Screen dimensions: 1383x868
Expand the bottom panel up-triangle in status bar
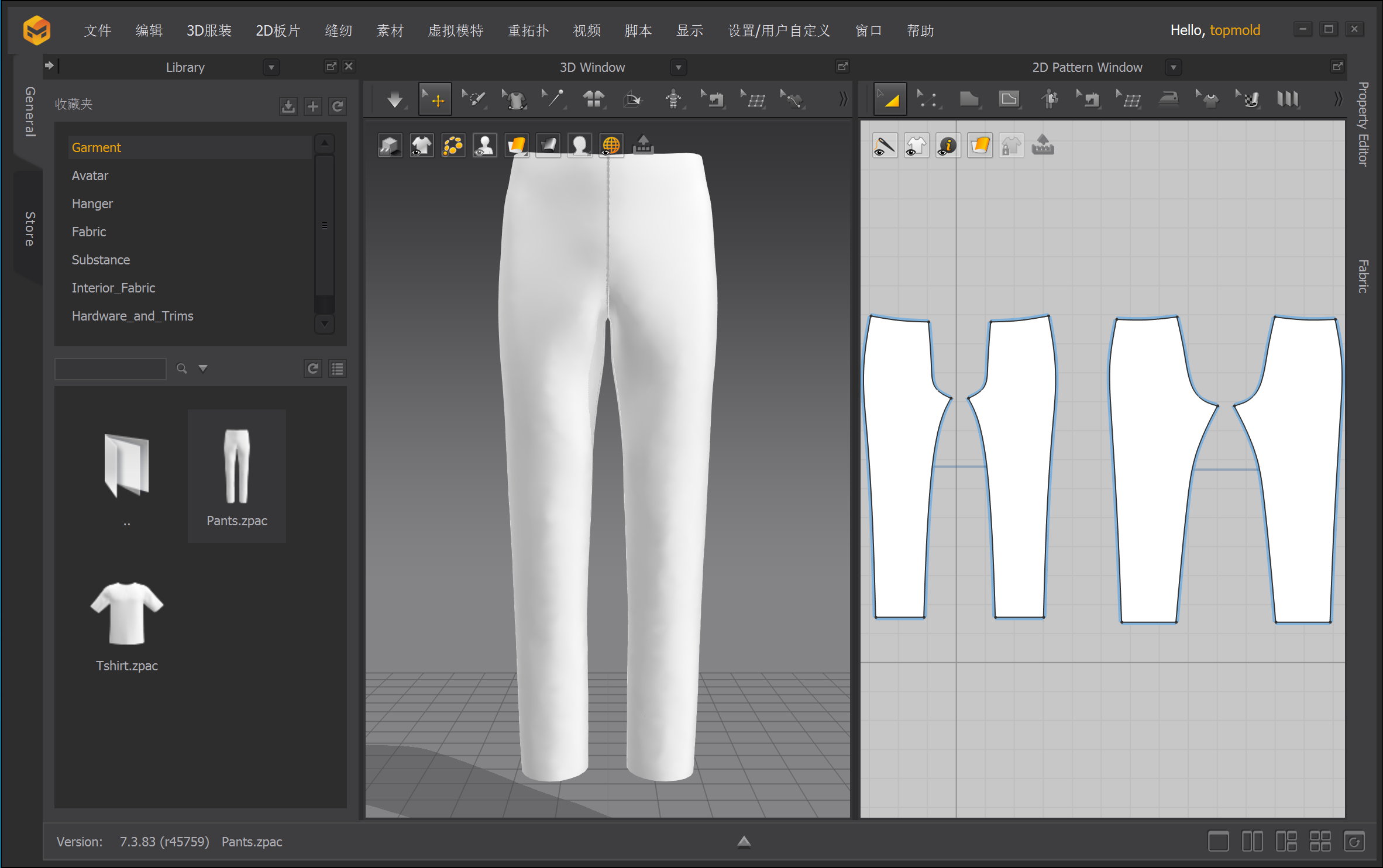pyautogui.click(x=744, y=842)
